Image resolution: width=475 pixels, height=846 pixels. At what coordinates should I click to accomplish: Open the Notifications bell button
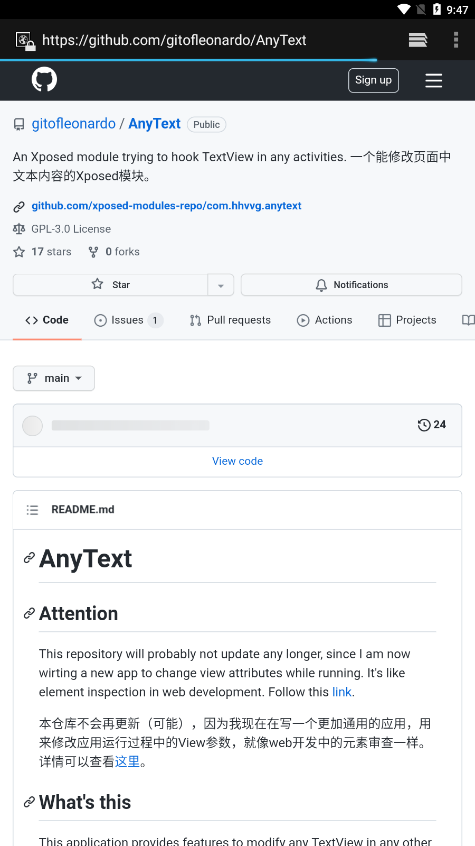351,284
